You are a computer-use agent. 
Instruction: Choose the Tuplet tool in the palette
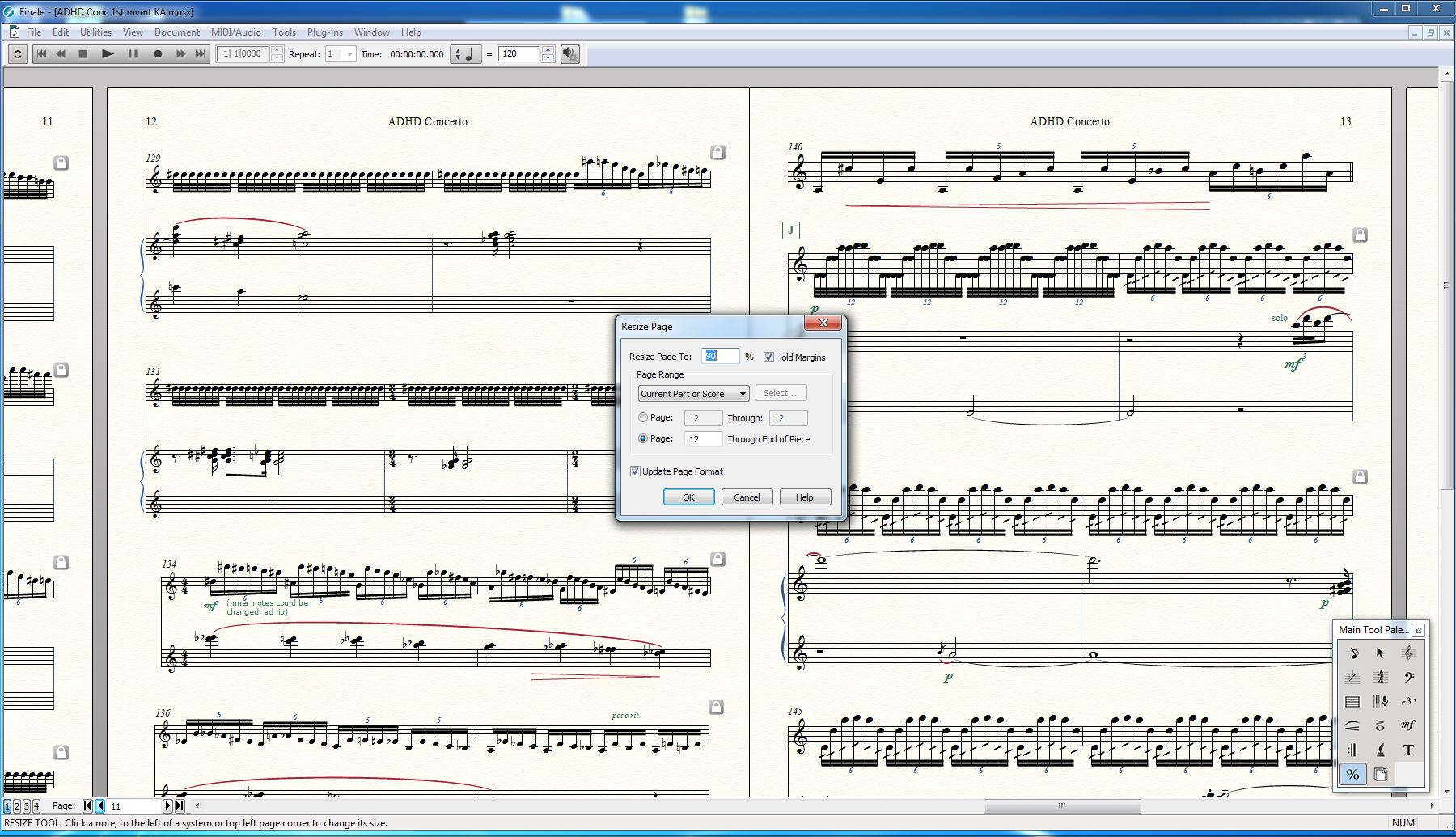pos(1408,701)
